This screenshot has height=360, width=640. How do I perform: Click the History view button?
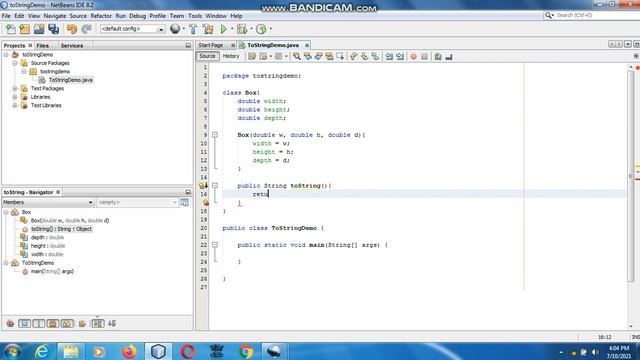click(x=231, y=56)
